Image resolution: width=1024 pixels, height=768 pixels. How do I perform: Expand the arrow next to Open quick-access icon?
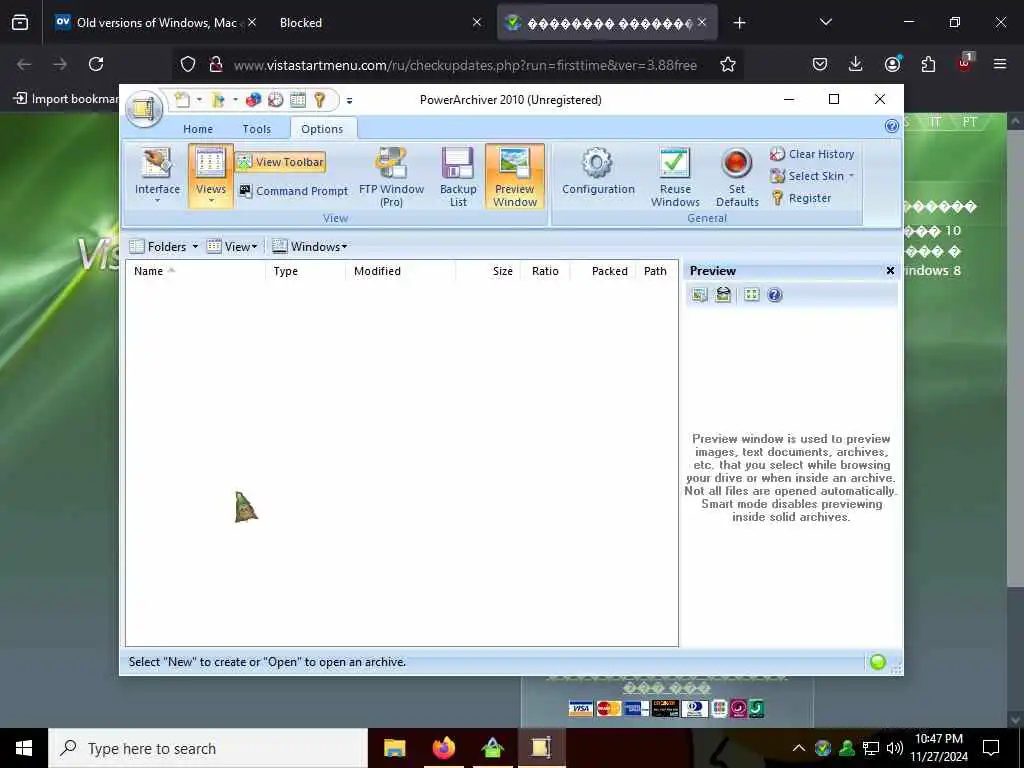(235, 100)
